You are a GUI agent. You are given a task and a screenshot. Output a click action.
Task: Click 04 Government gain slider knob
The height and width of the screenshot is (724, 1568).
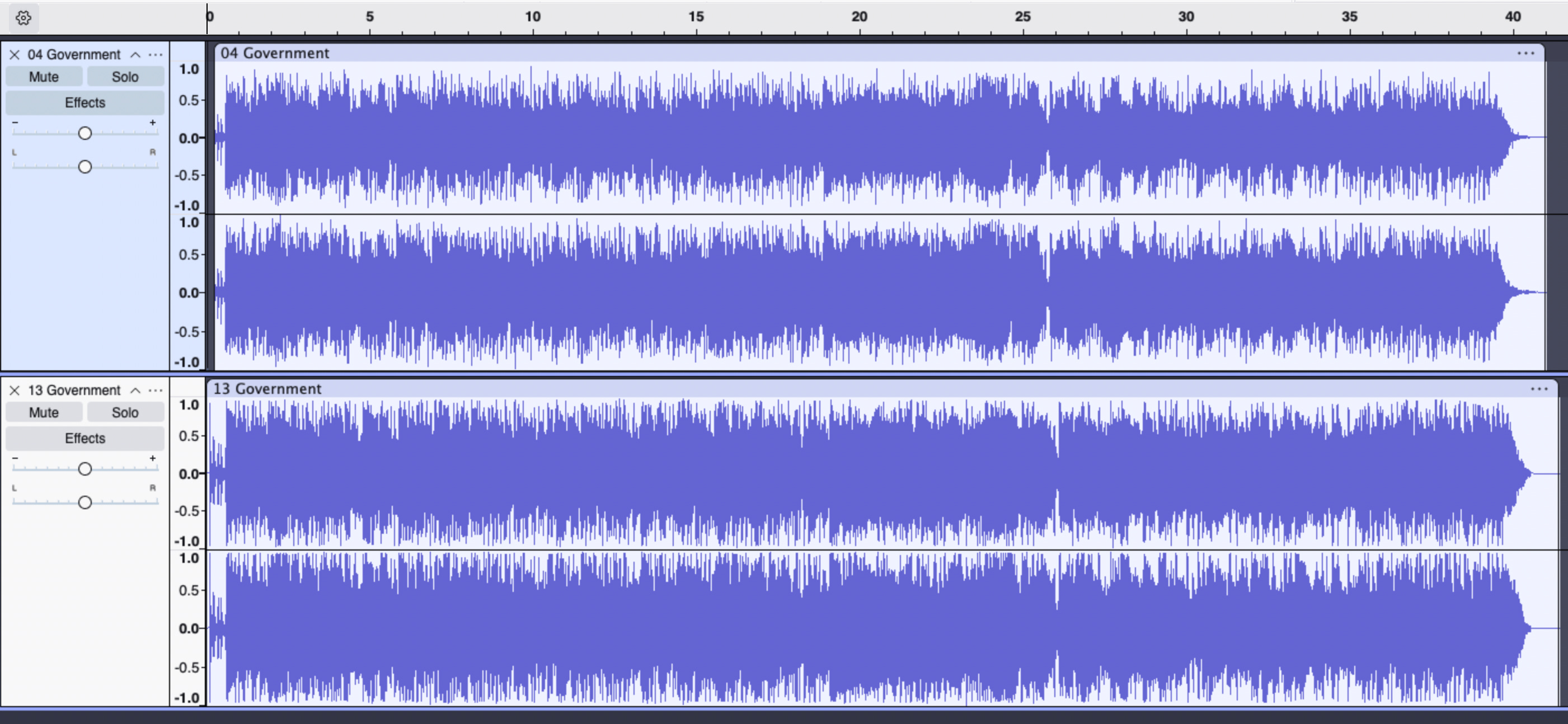[x=84, y=133]
